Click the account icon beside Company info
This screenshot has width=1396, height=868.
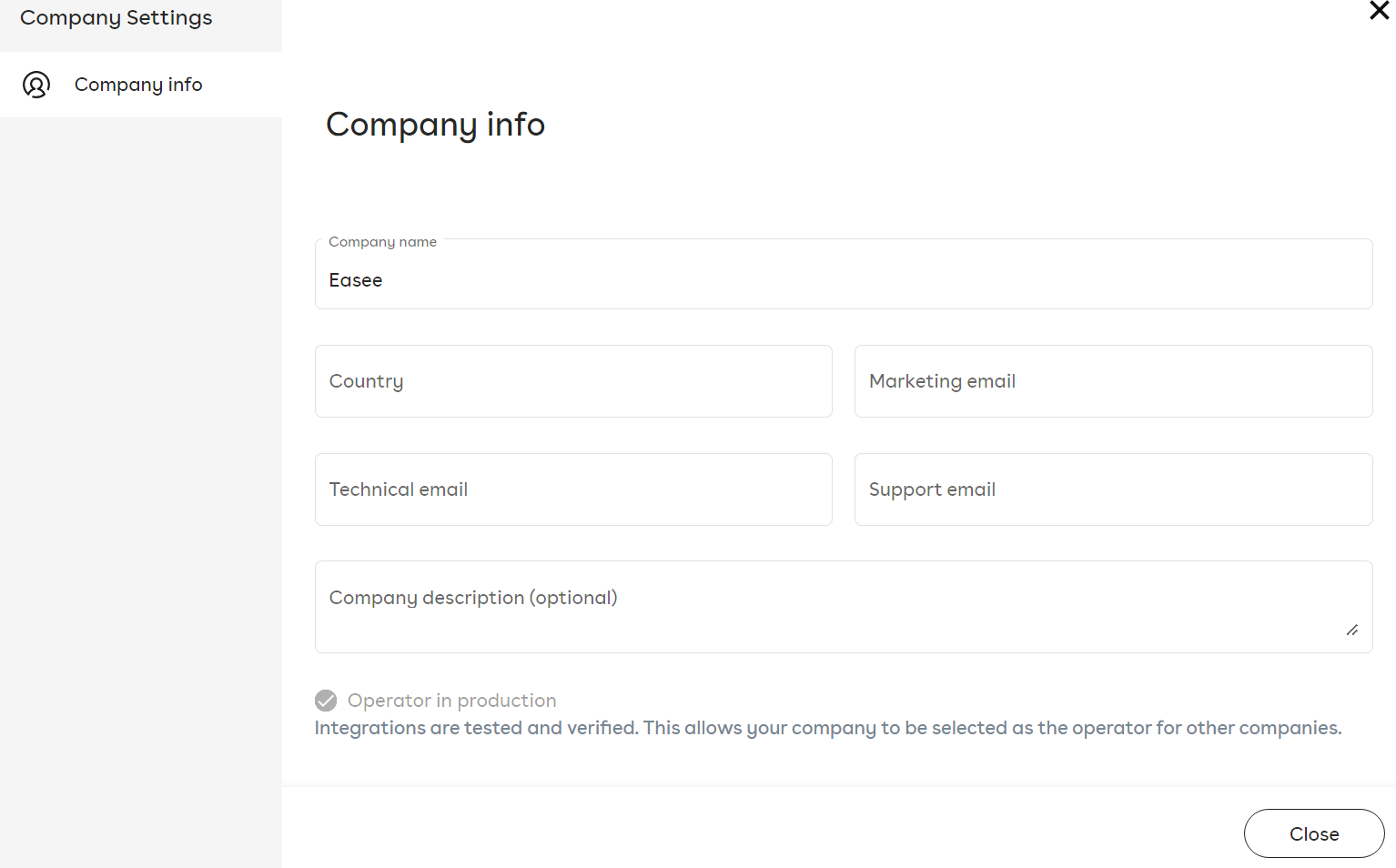[x=36, y=85]
